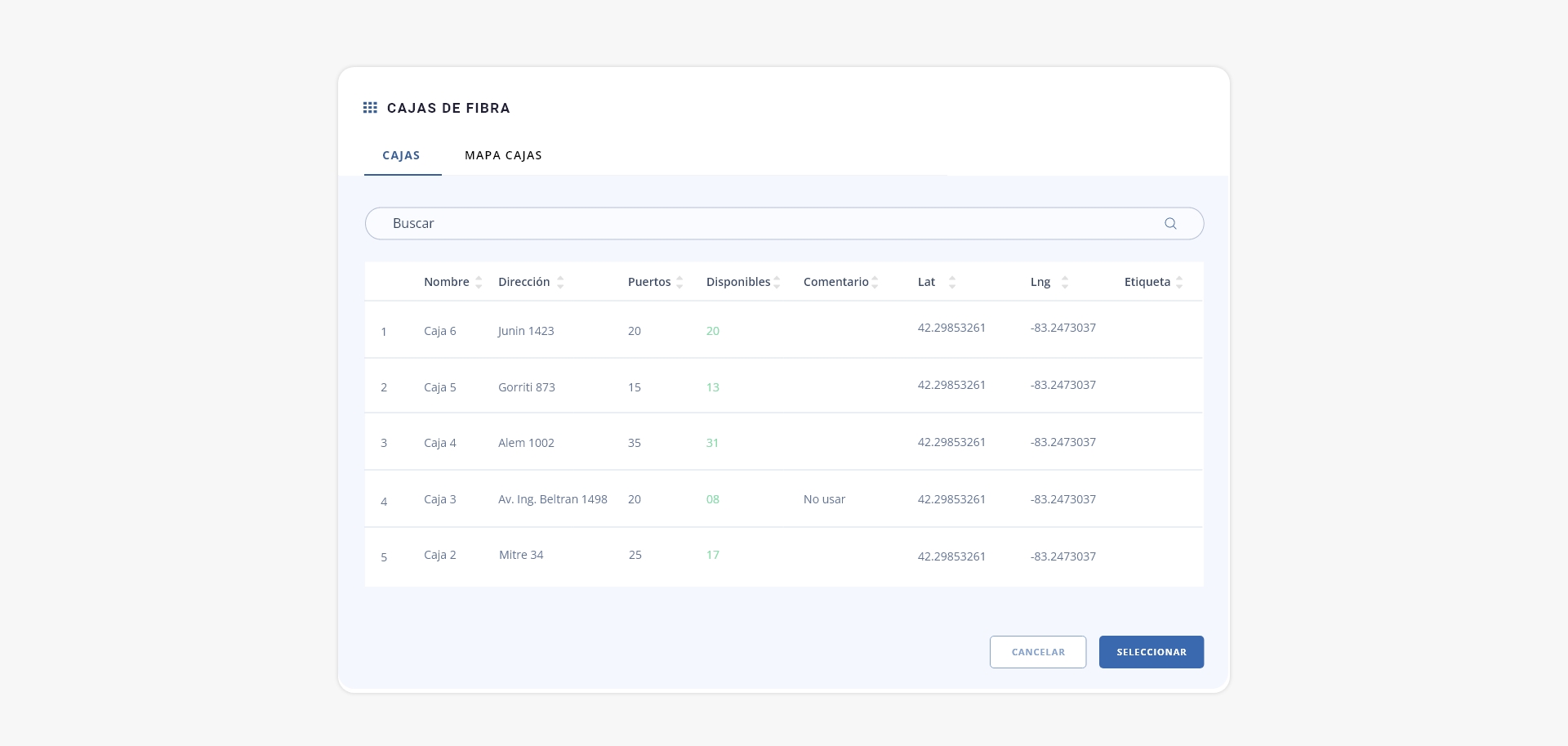Click the Cancelar button
The height and width of the screenshot is (746, 1568).
pos(1038,652)
